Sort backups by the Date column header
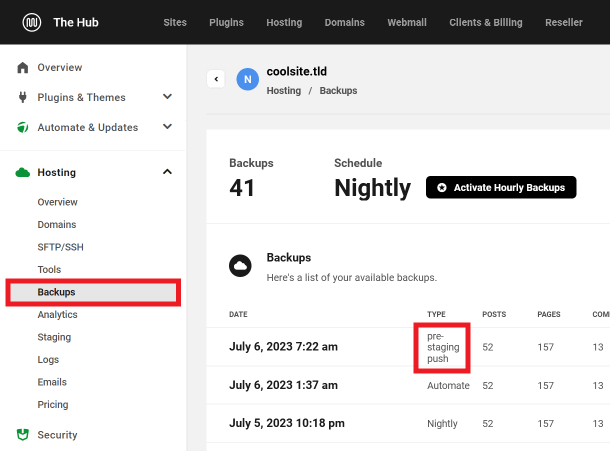Screen dimensions: 610x451 click(x=238, y=314)
